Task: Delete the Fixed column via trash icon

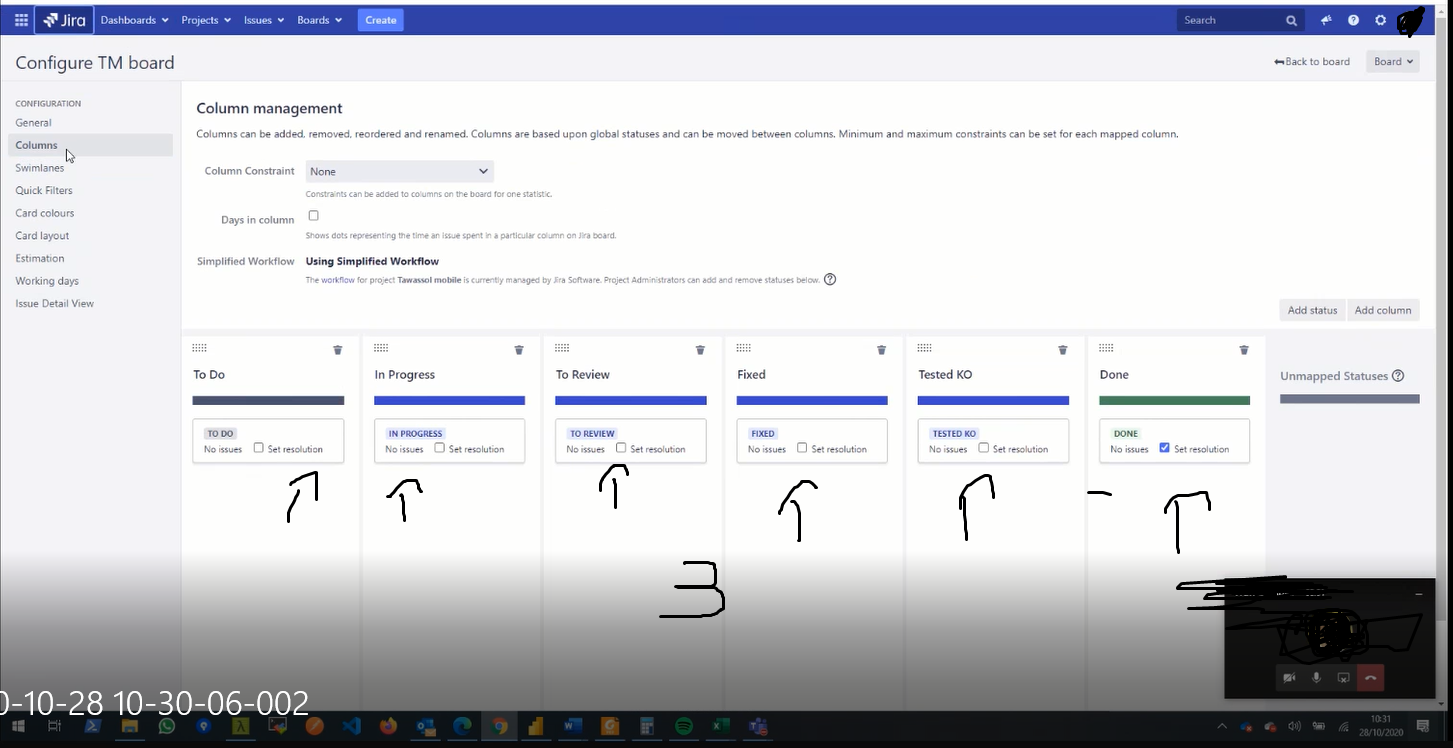Action: tap(881, 350)
